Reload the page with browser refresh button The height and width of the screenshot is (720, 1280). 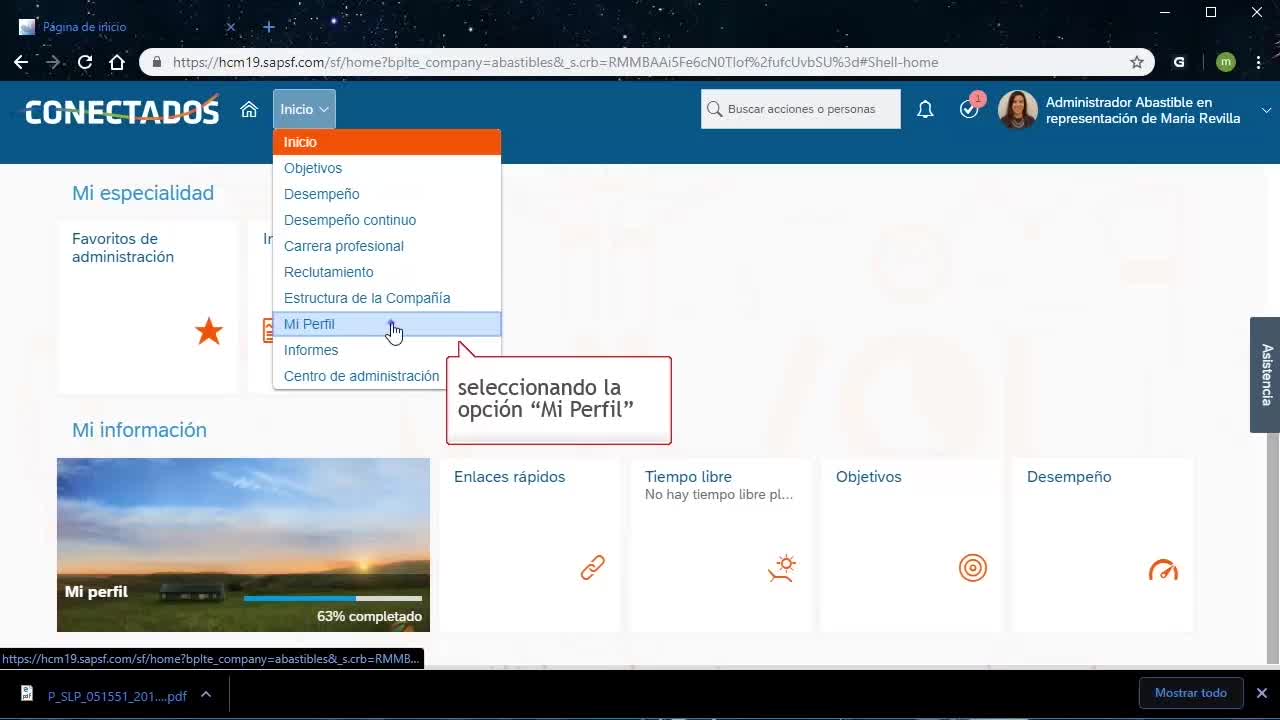tap(85, 62)
